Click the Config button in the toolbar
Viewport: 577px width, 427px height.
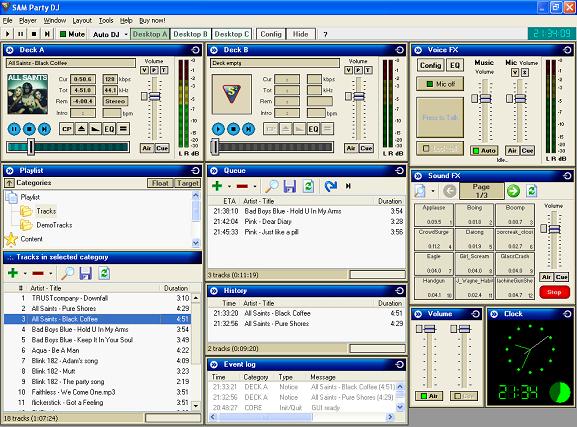point(271,34)
